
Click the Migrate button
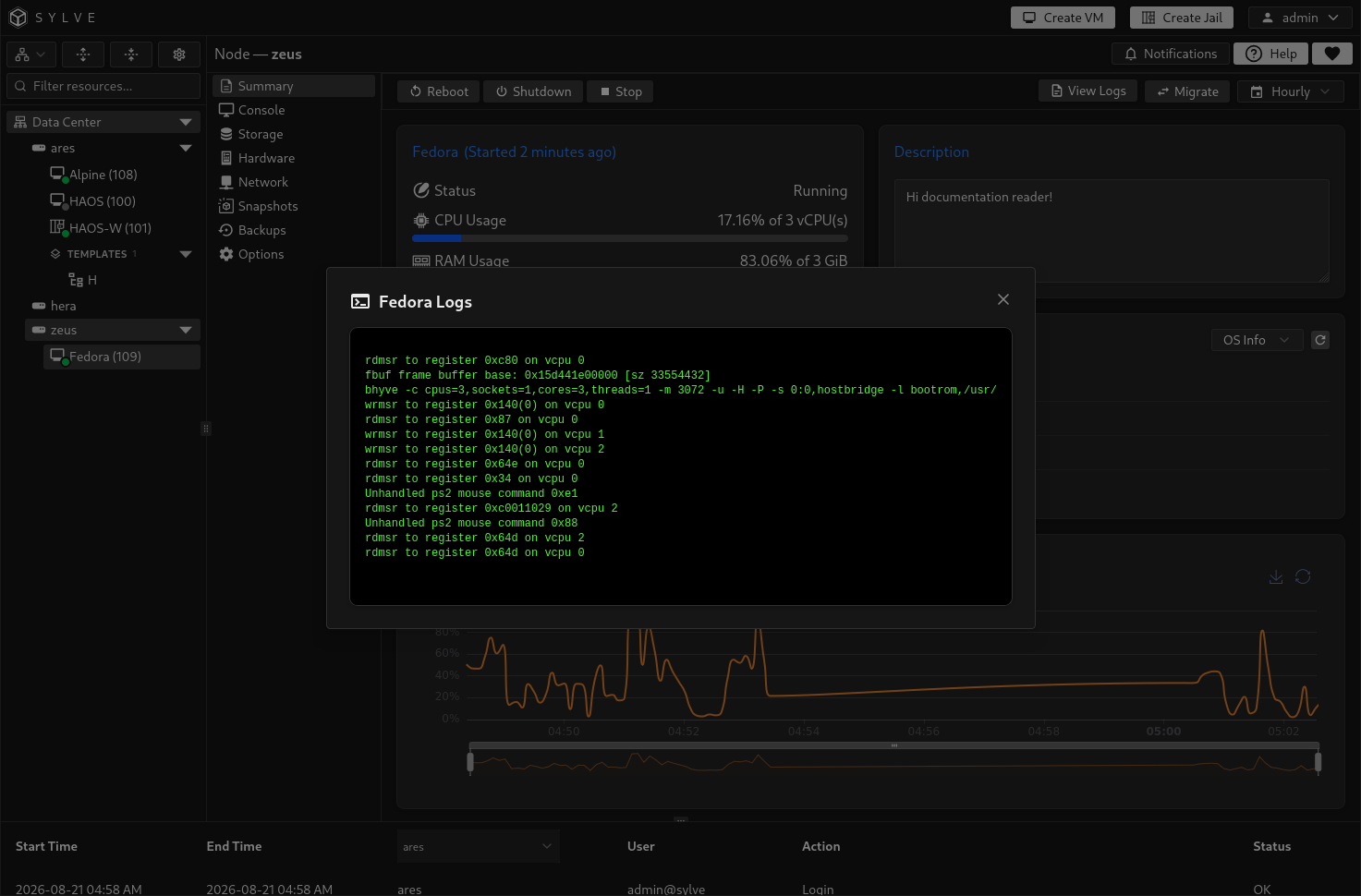click(1187, 91)
